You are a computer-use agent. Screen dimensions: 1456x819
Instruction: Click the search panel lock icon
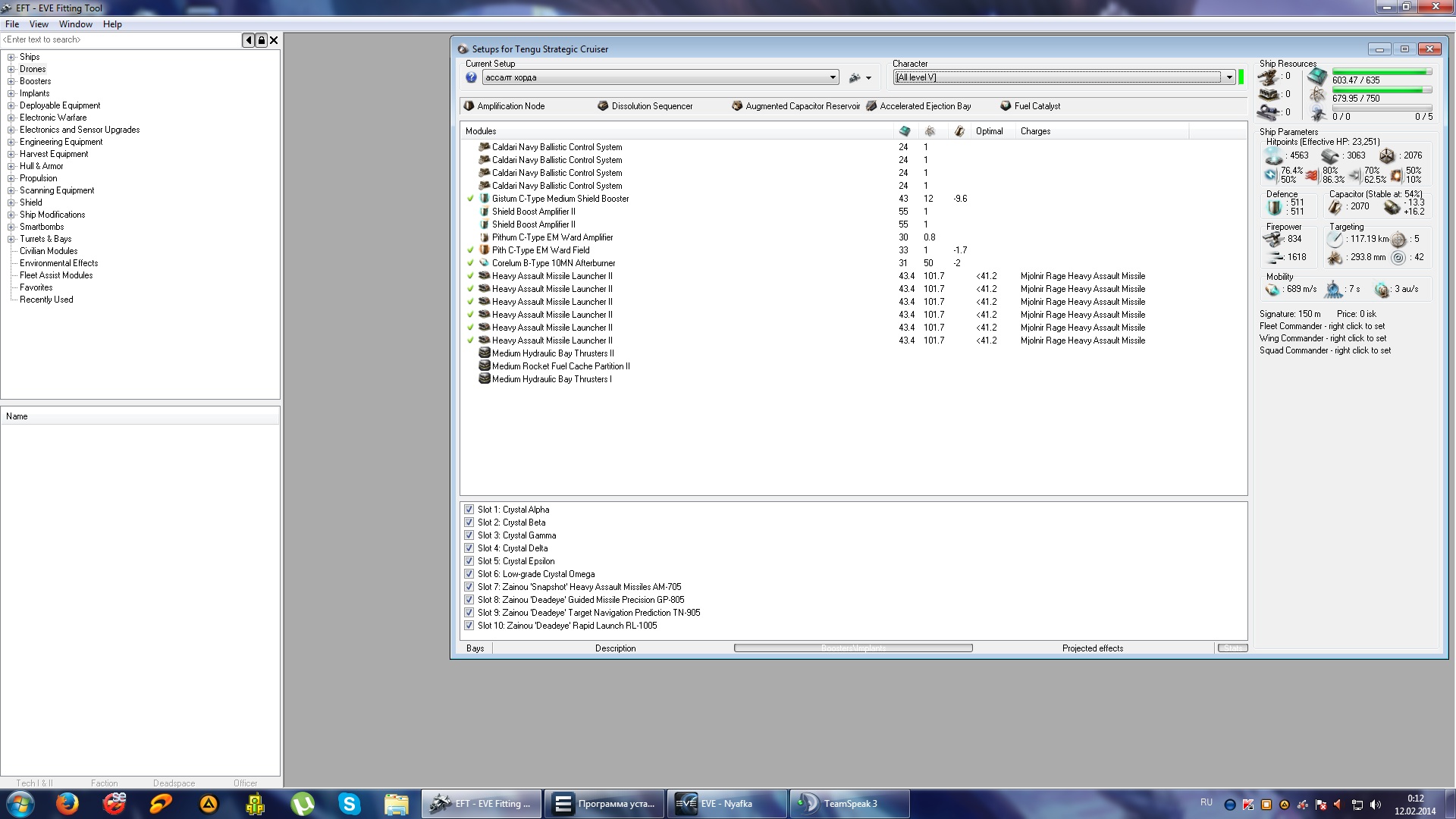(262, 40)
